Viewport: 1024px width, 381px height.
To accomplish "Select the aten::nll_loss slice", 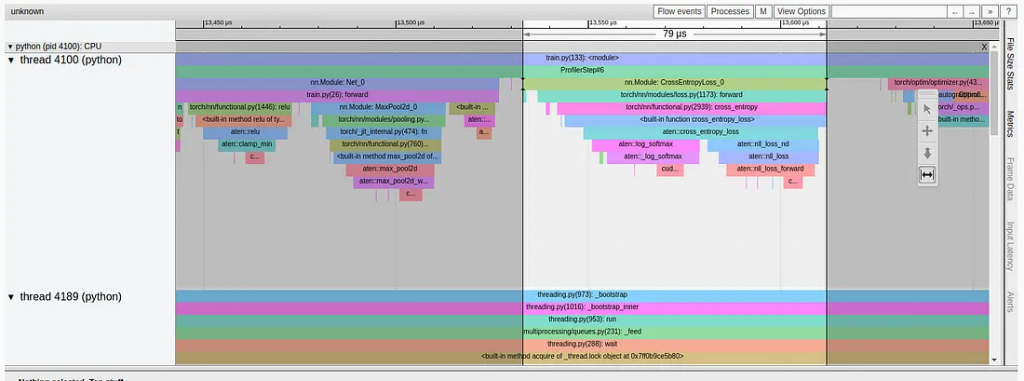I will pyautogui.click(x=768, y=157).
